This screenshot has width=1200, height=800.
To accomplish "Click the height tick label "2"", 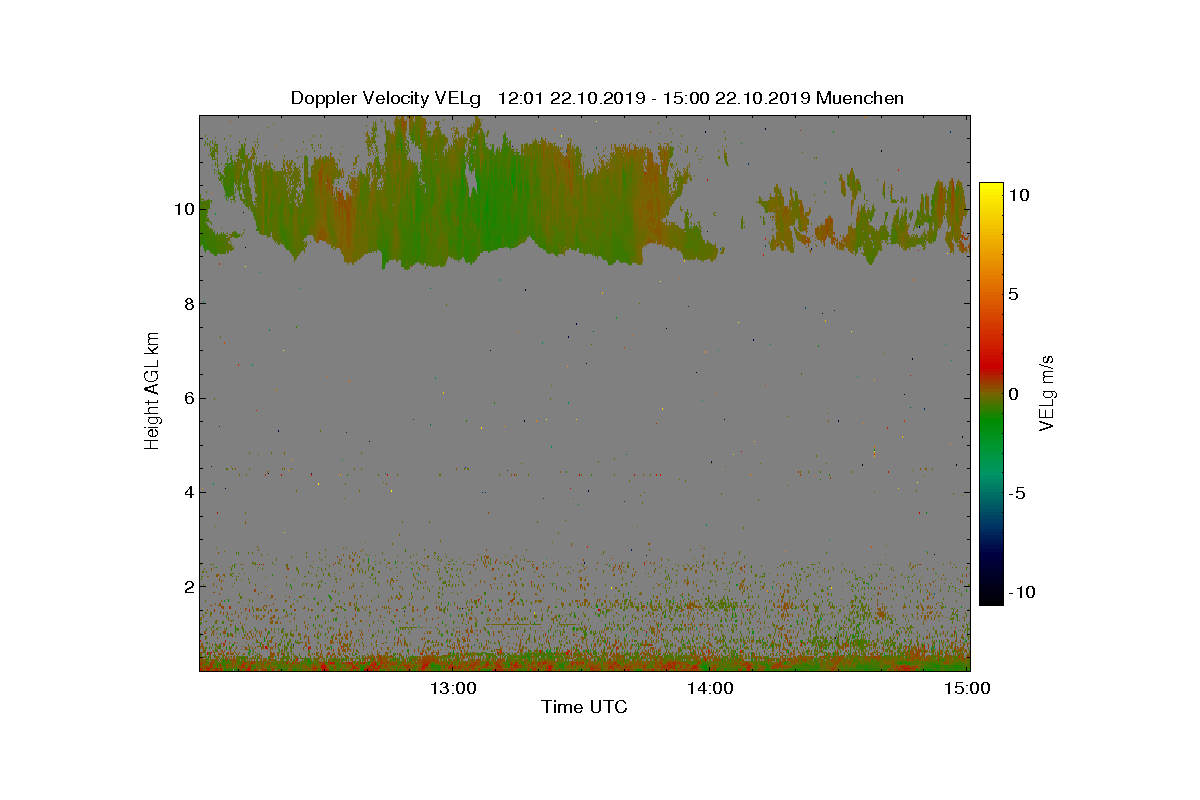I will point(187,585).
